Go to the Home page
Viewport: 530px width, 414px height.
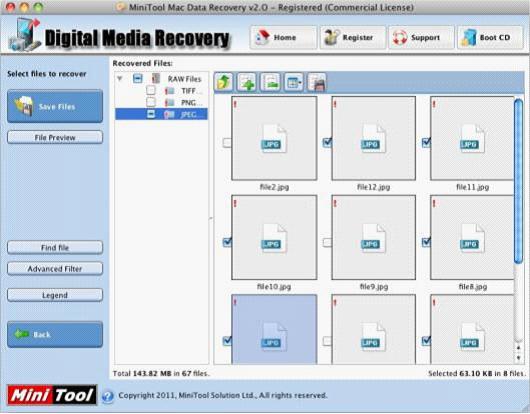click(283, 38)
